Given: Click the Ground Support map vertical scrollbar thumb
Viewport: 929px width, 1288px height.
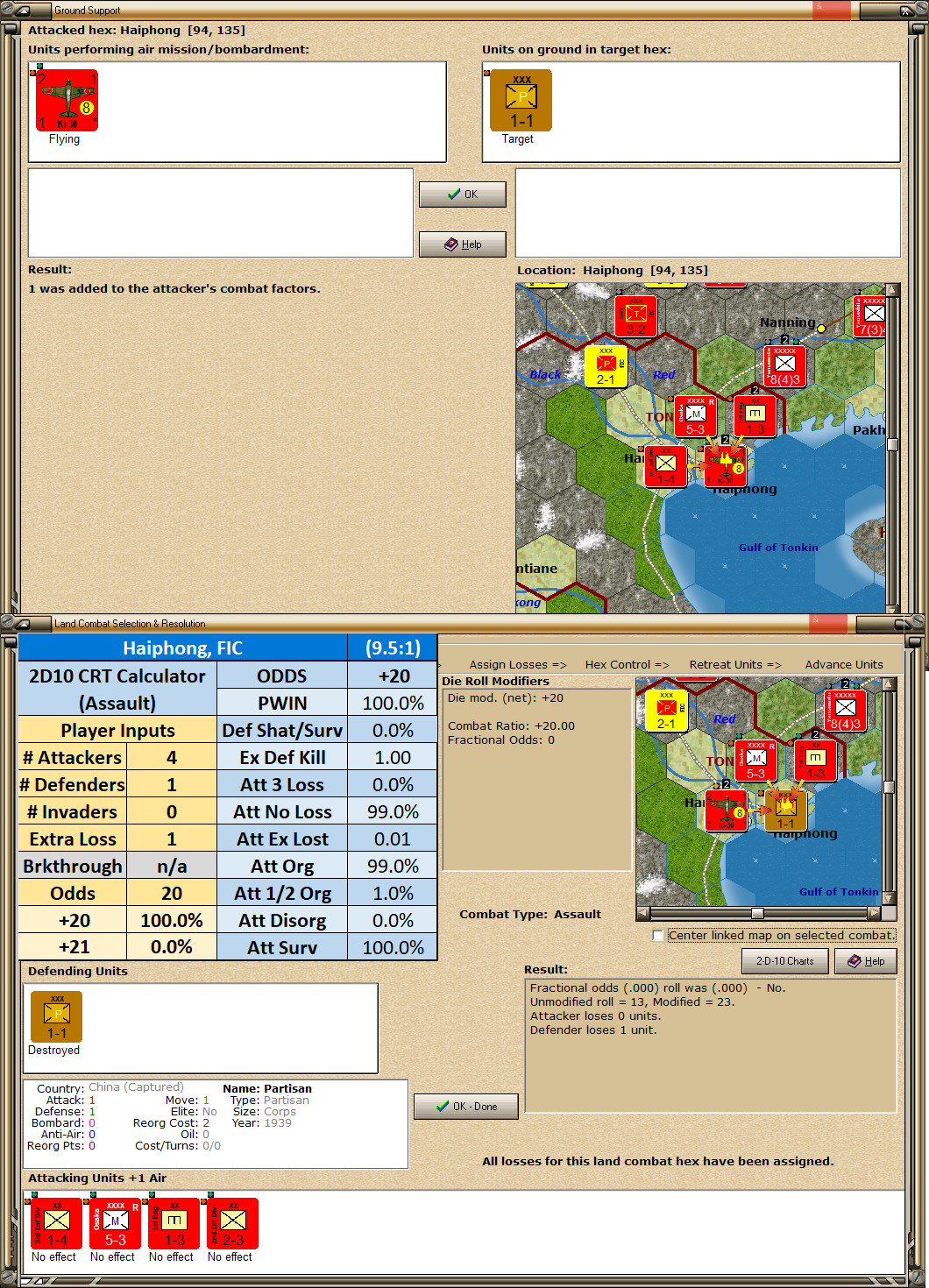Looking at the screenshot, I should pos(892,444).
